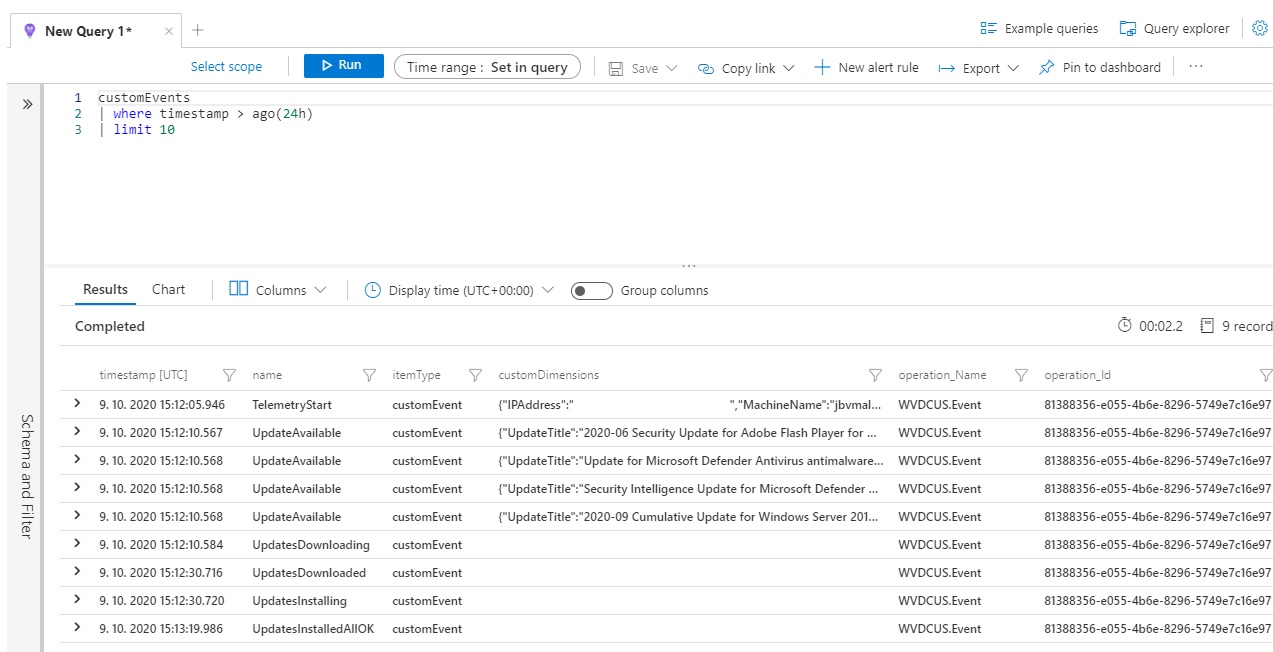Switch to the Chart tab
Viewport: 1273px width, 652px height.
tap(168, 290)
